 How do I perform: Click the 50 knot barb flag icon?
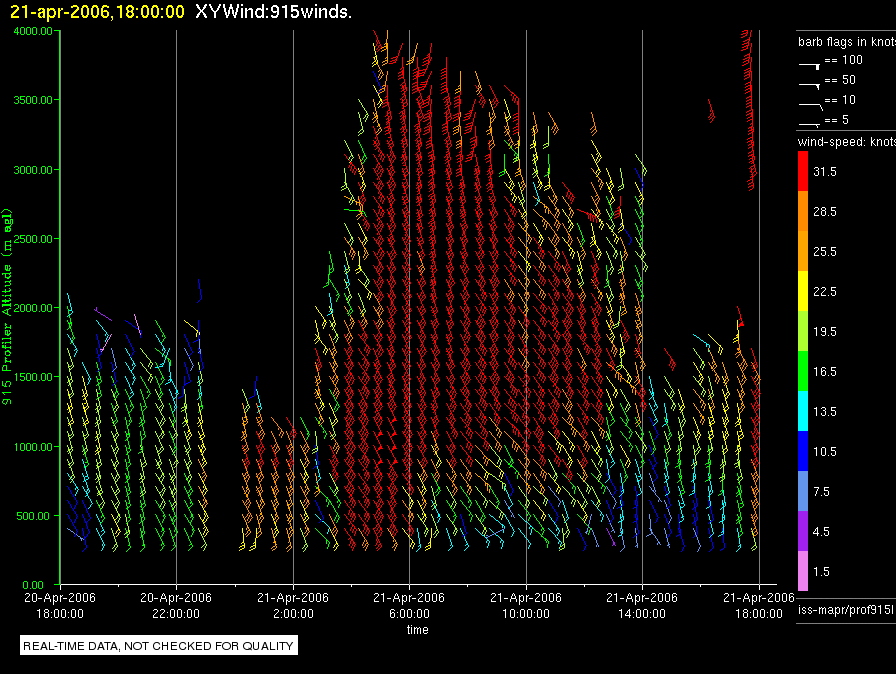pyautogui.click(x=809, y=83)
